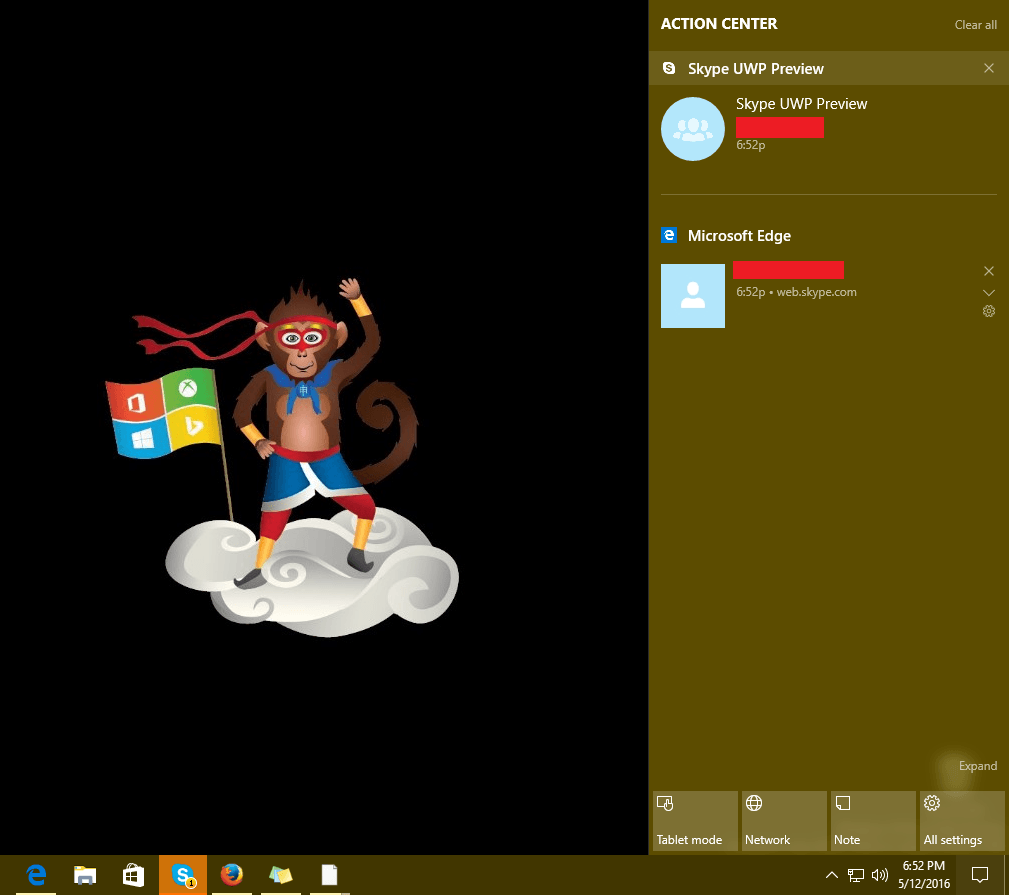
Task: Click the Microsoft Edge group header
Action: pyautogui.click(x=739, y=235)
